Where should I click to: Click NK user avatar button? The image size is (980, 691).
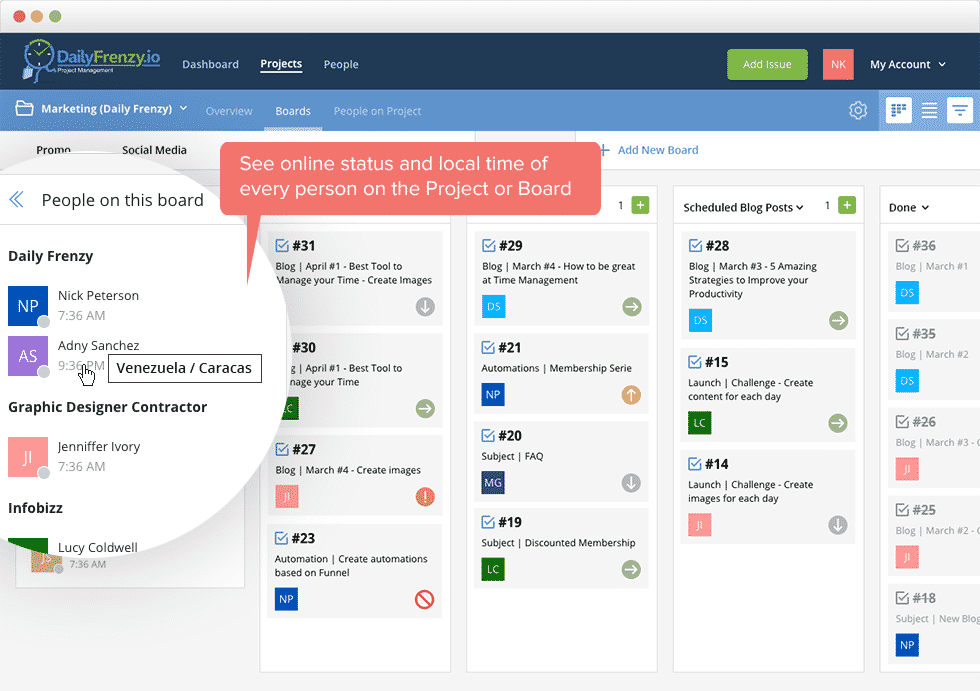(838, 64)
